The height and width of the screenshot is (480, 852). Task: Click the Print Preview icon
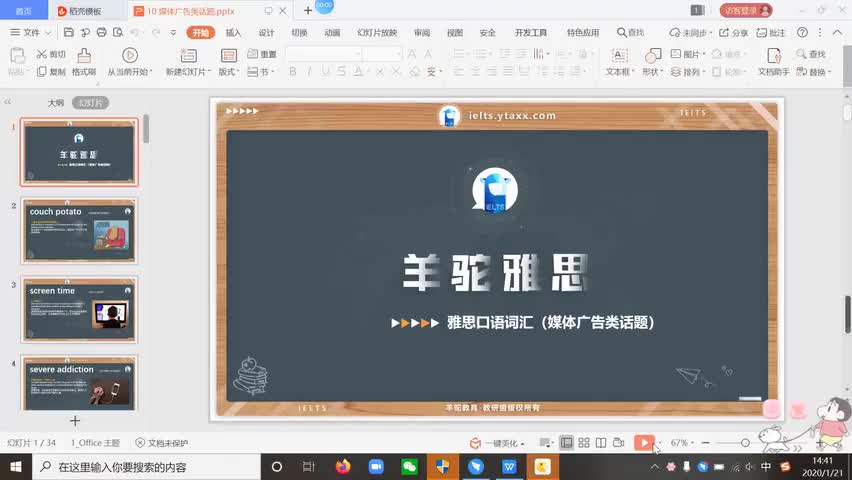pos(117,33)
